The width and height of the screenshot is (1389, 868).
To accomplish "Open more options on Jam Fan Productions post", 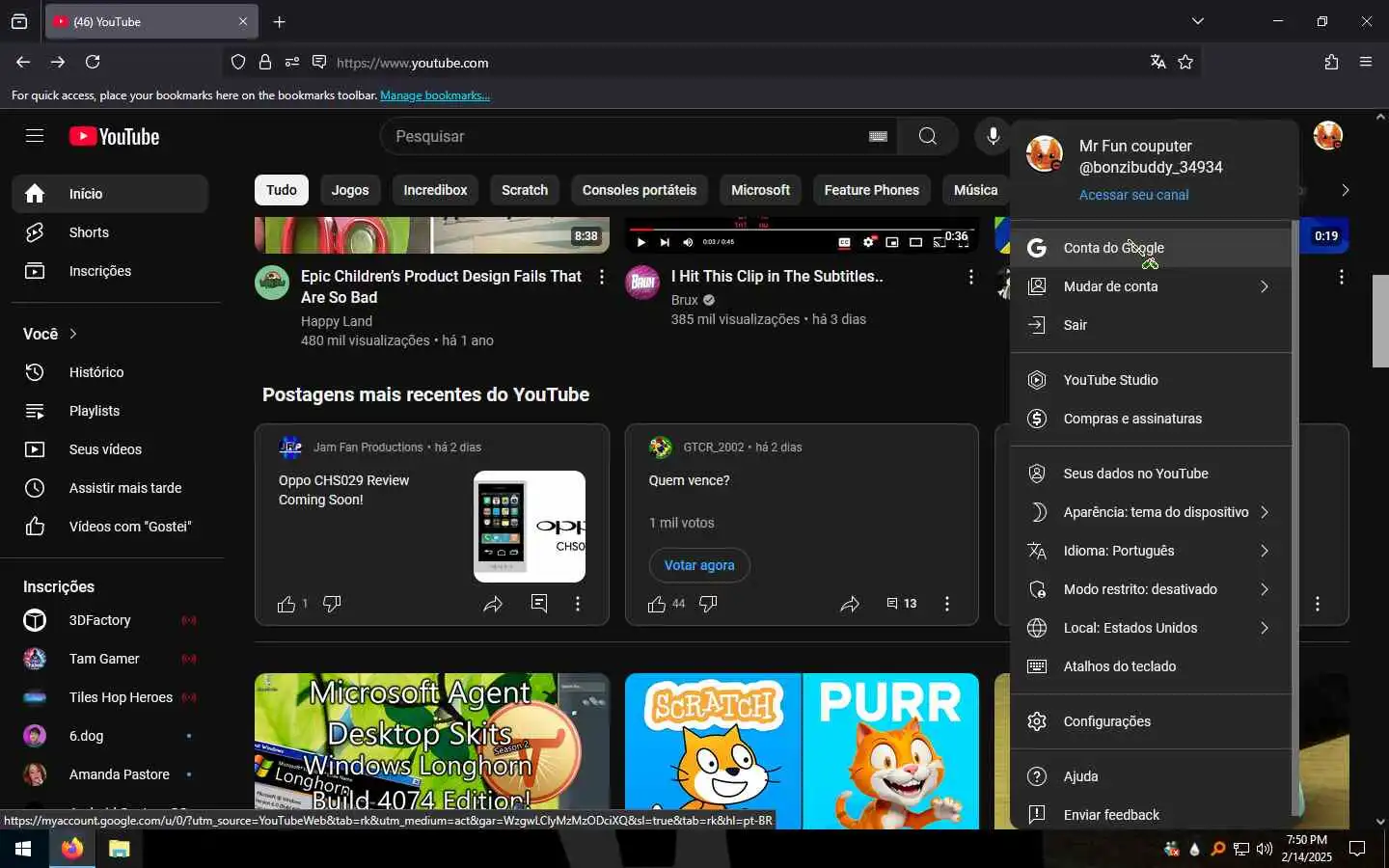I will tap(578, 604).
